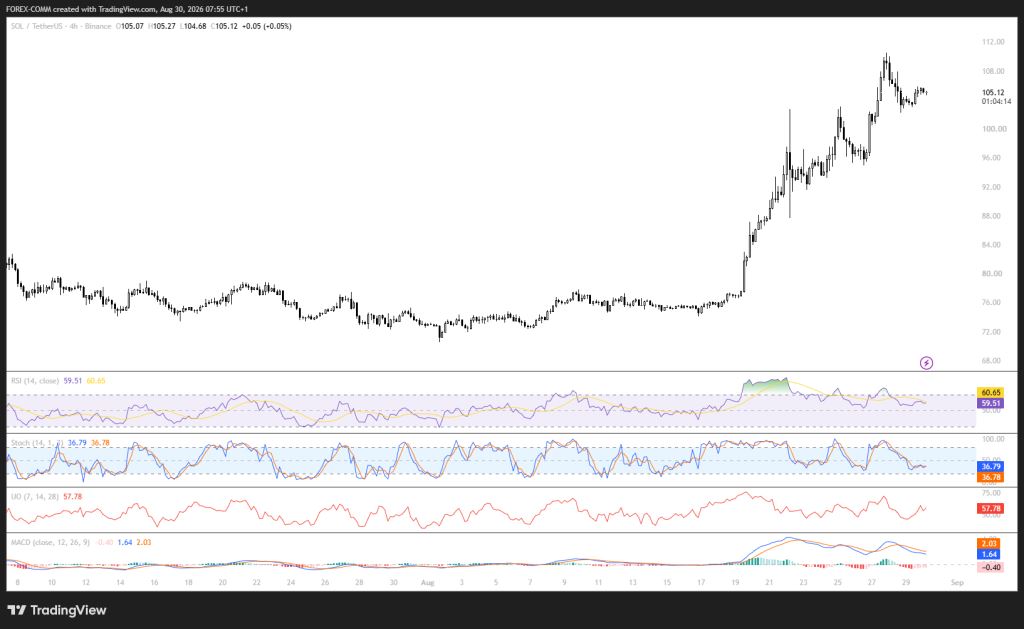1024x629 pixels.
Task: Click the purple RSI 59.51 value tag
Action: coord(990,404)
